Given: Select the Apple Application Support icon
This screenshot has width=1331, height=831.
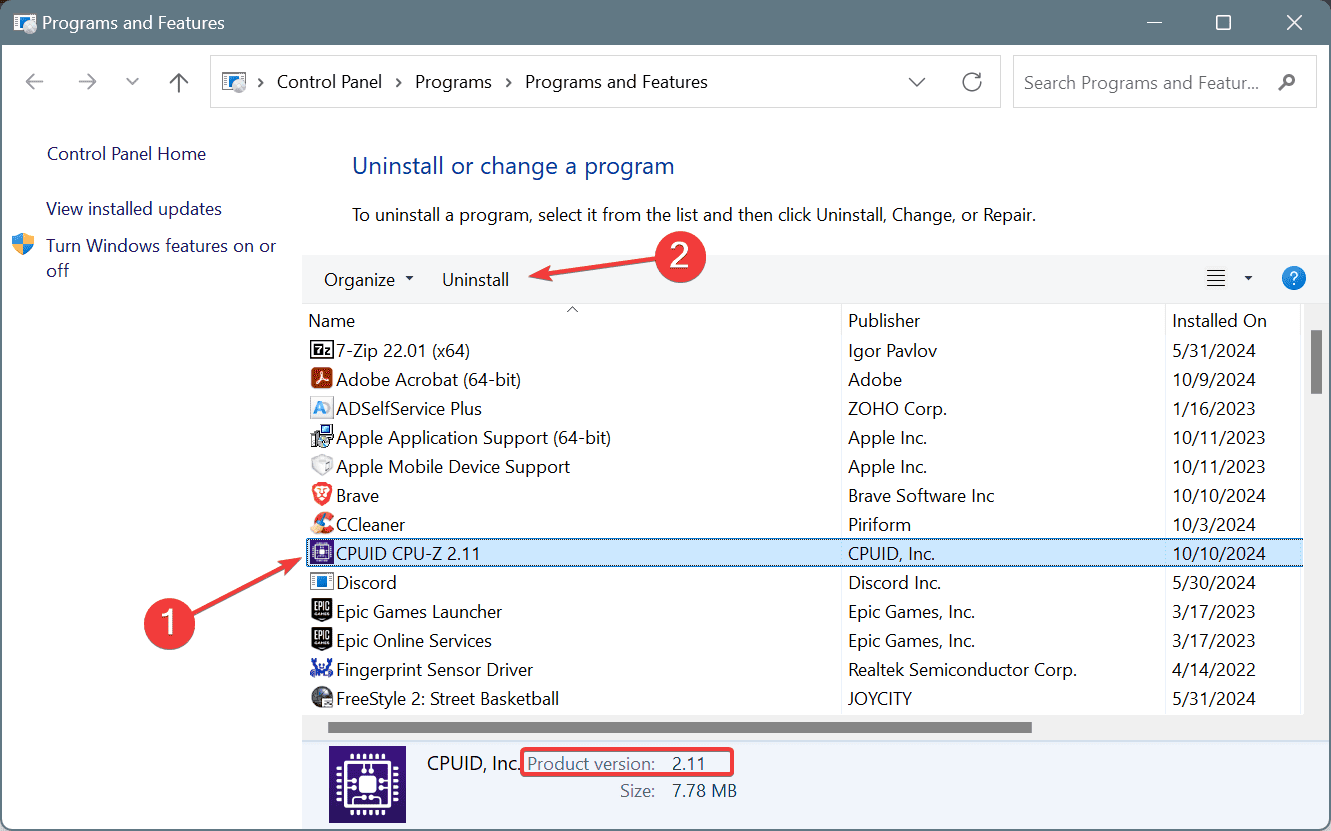Looking at the screenshot, I should (x=321, y=438).
